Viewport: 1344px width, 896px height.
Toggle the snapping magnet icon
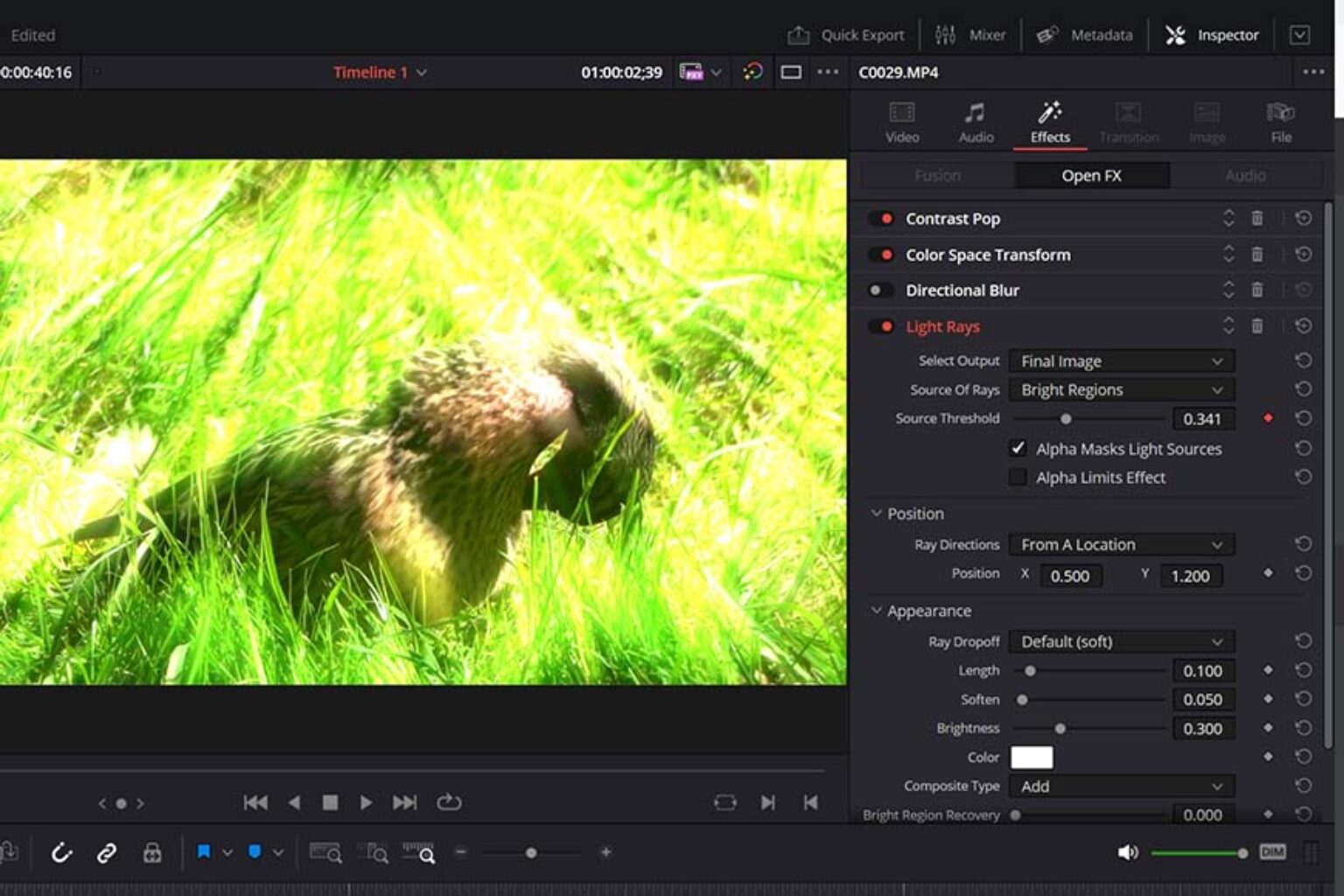point(60,852)
